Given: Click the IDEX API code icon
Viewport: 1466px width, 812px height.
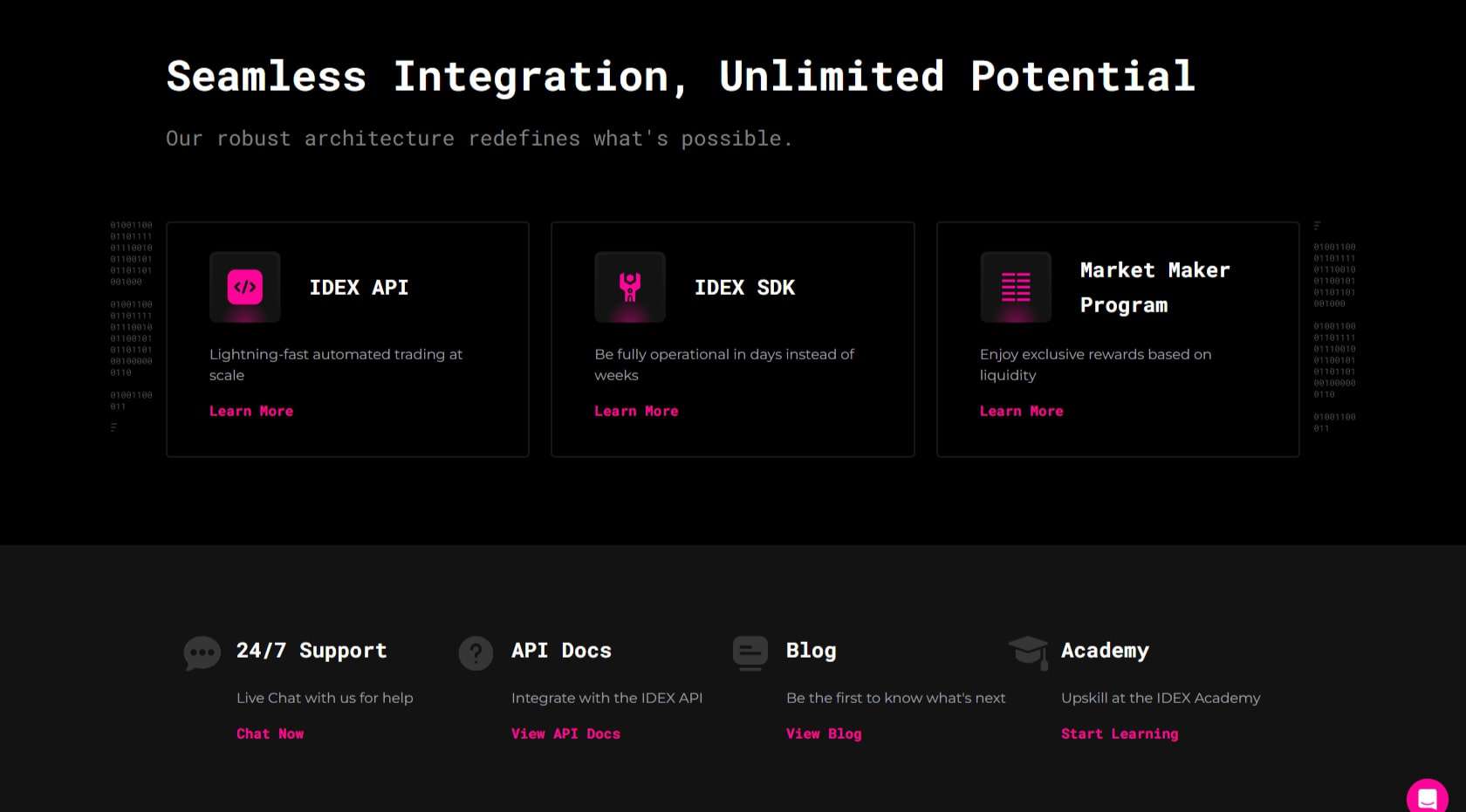Looking at the screenshot, I should 245,287.
